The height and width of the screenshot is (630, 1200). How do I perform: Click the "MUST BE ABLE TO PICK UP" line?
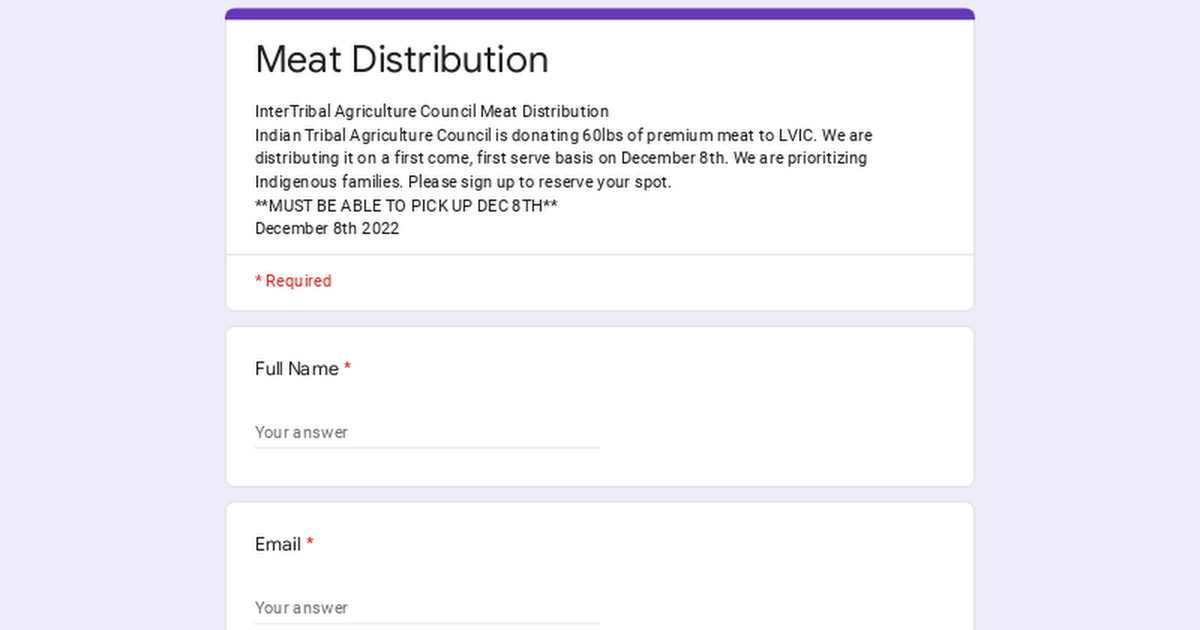click(x=406, y=206)
